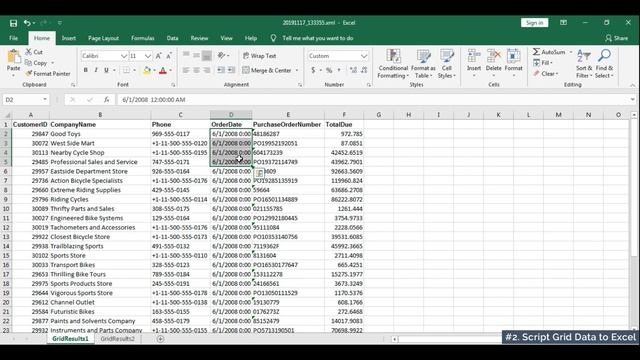Screen dimensions: 640x360
Task: Click decrease decimal icon
Action: tap(364, 70)
